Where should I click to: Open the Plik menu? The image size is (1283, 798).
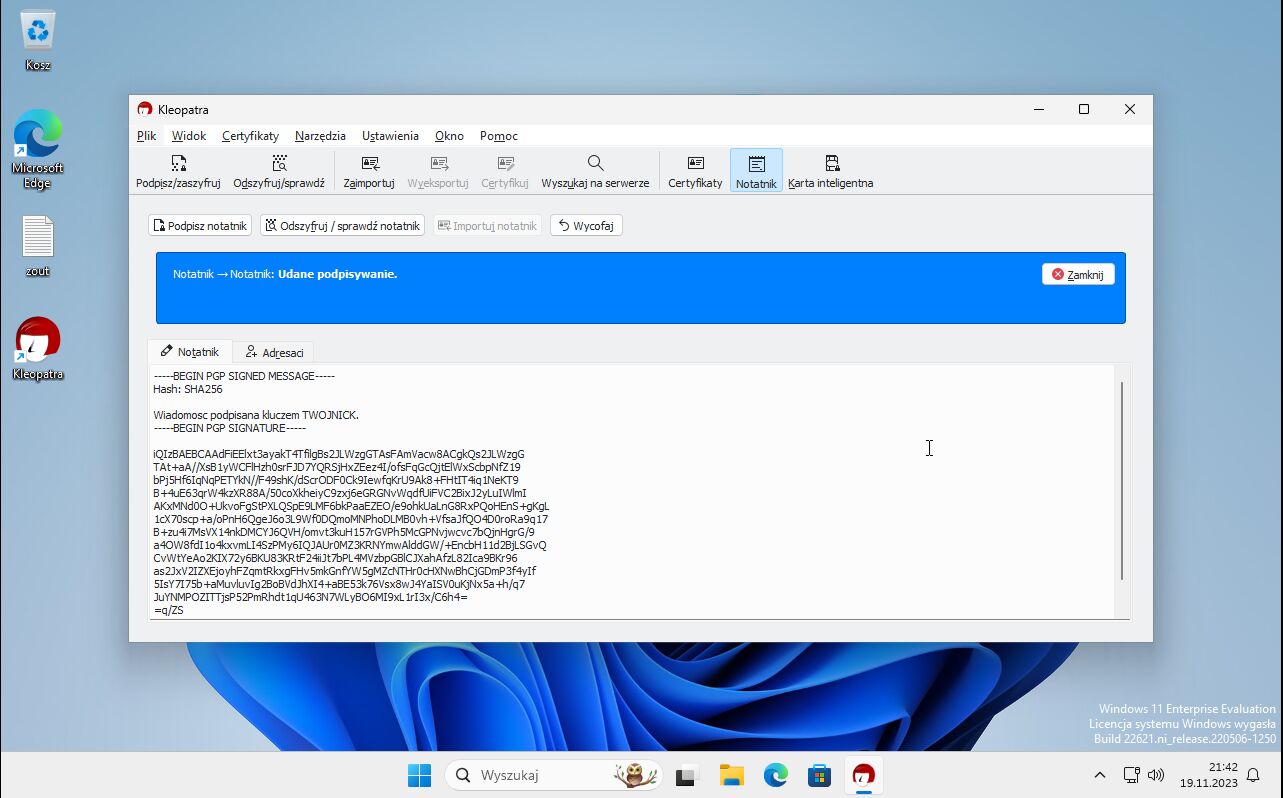point(147,136)
